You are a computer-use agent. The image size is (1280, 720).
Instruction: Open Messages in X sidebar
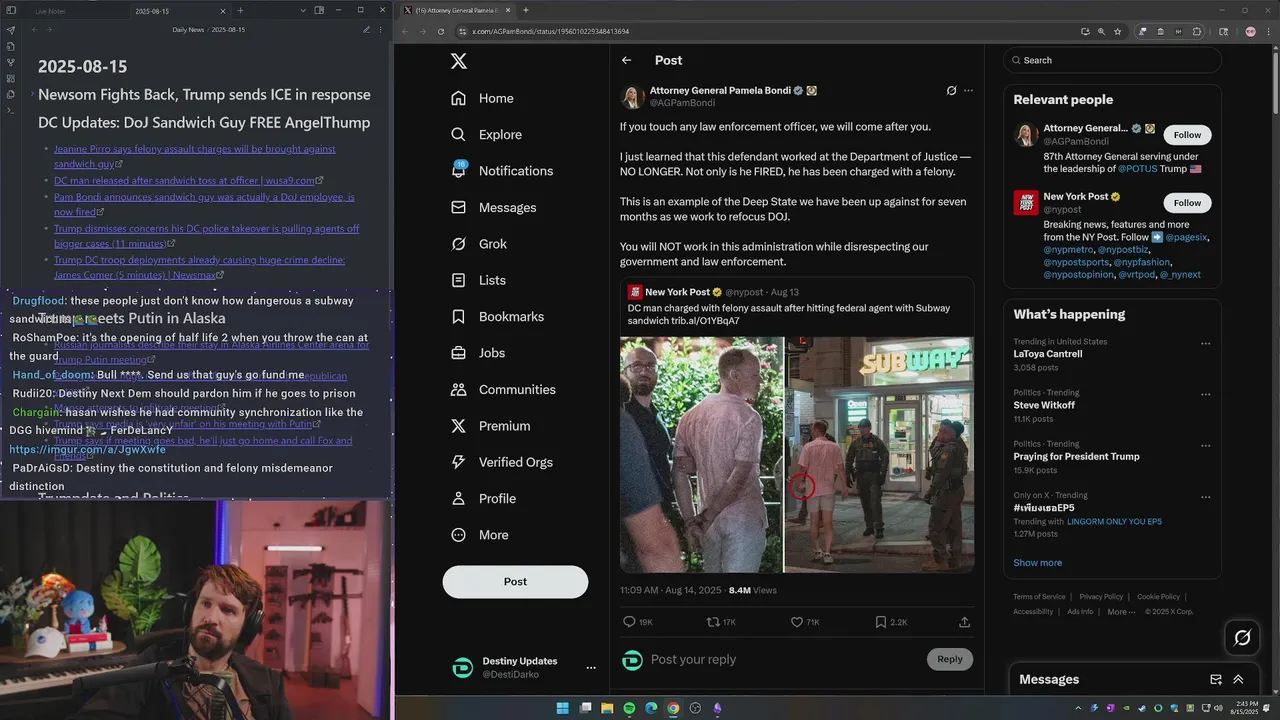coord(494,207)
